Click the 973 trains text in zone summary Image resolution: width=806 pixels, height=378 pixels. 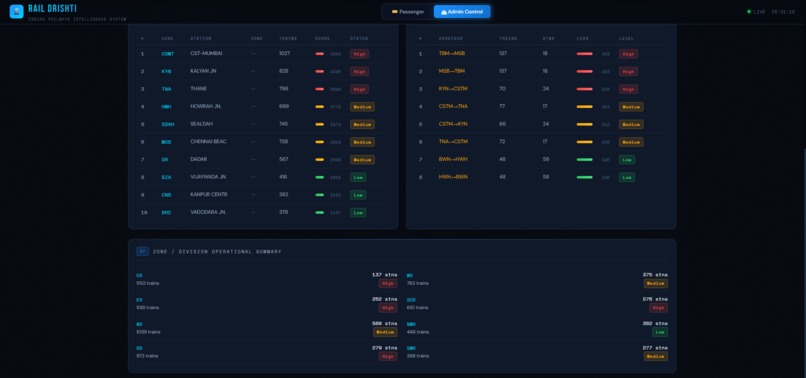coord(147,356)
